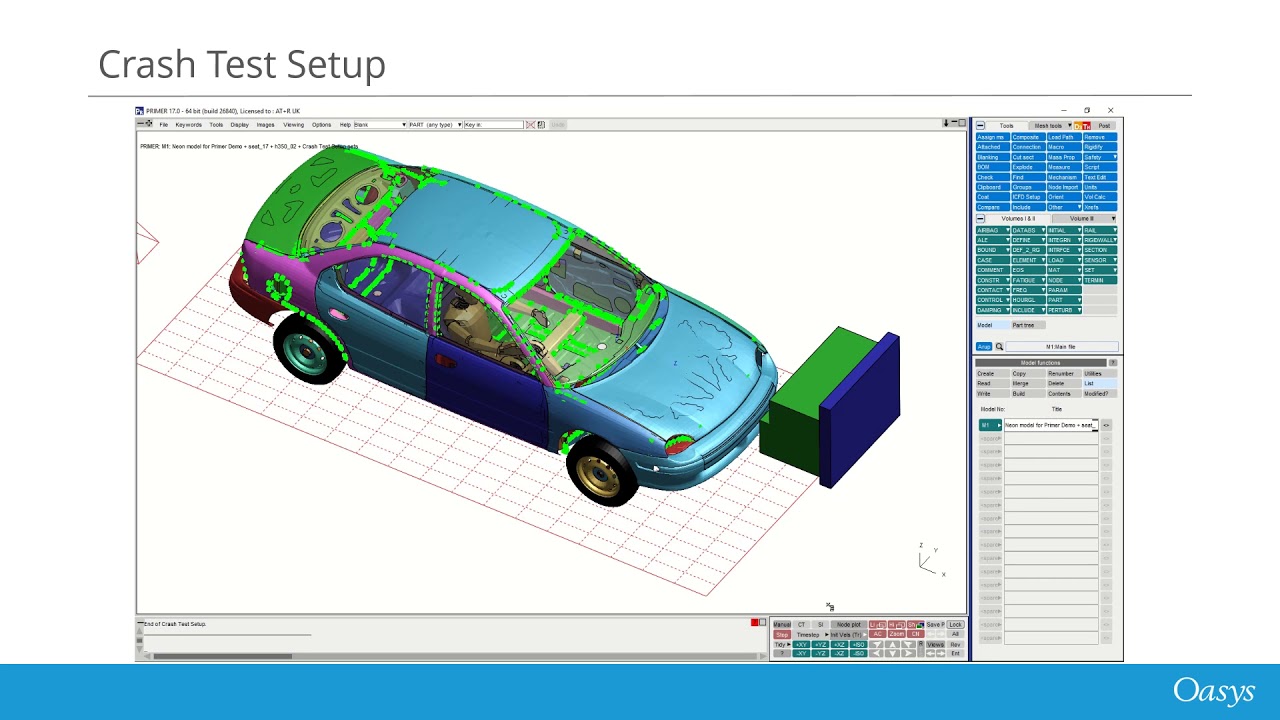The image size is (1280, 720).
Task: Toggle the Manual redraw mode button
Action: (x=782, y=625)
